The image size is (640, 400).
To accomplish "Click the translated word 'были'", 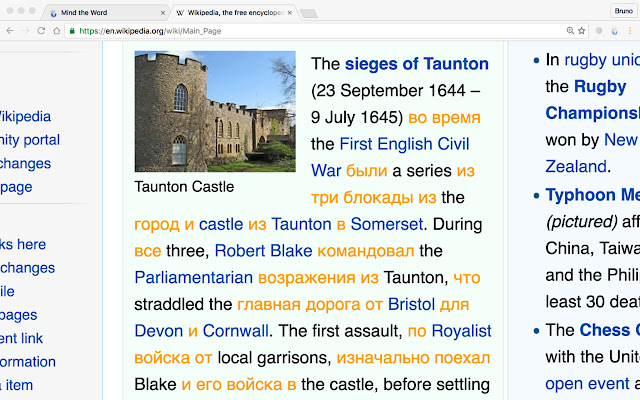I will click(x=367, y=171).
